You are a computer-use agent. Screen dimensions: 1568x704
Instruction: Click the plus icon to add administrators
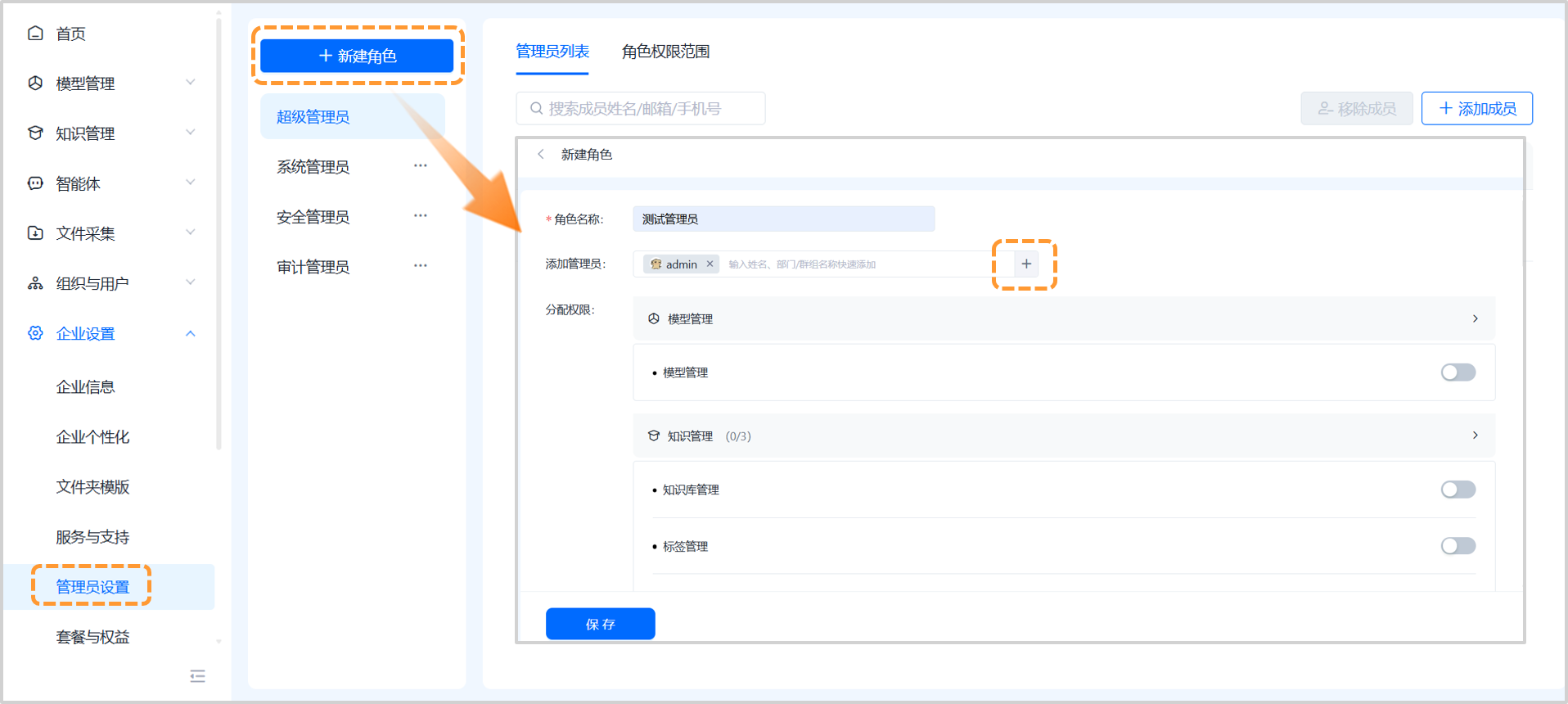tap(1026, 264)
